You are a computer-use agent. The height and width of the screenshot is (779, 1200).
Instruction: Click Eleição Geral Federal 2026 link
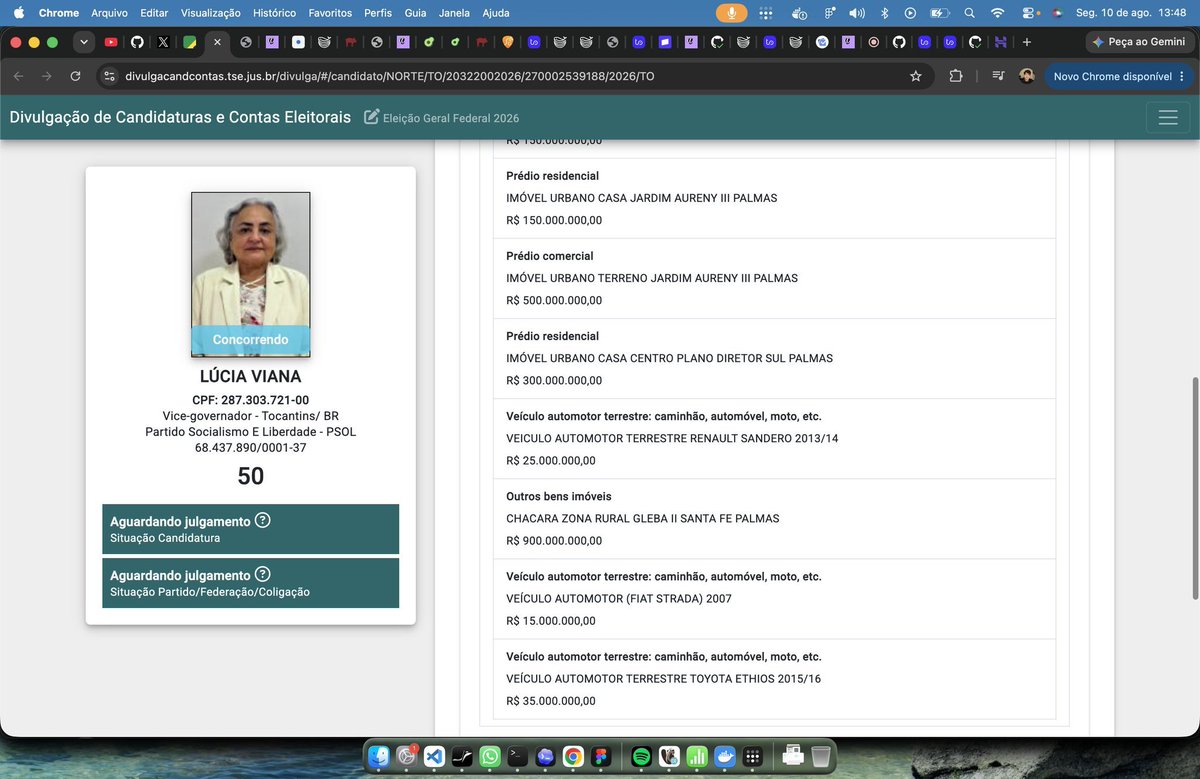[x=451, y=118]
